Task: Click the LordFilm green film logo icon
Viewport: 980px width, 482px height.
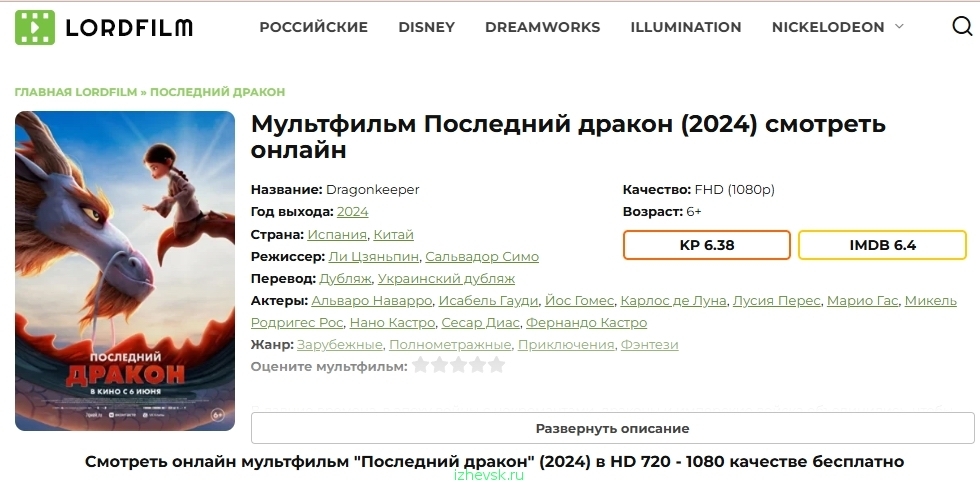Action: [x=35, y=27]
